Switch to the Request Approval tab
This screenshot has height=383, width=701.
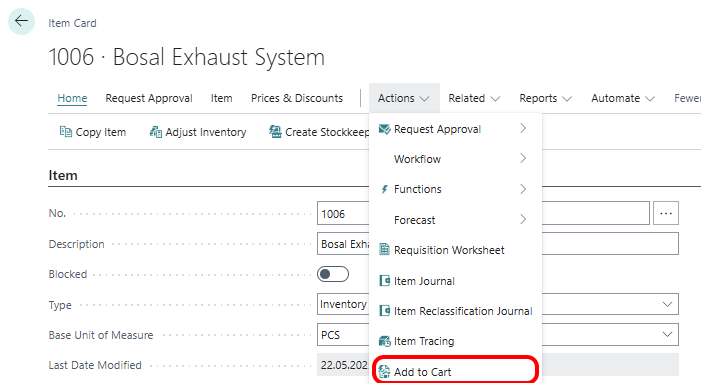click(x=149, y=98)
